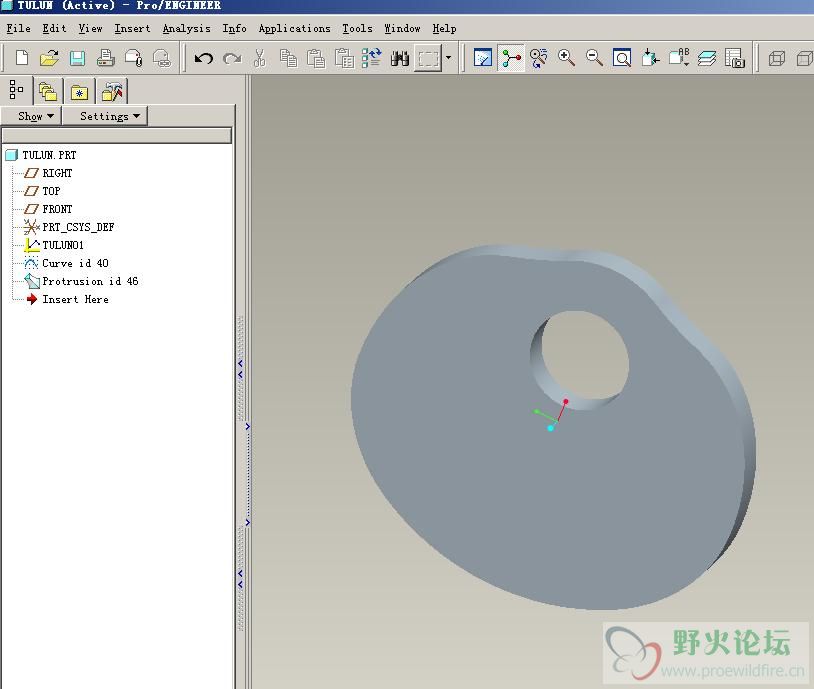Image resolution: width=814 pixels, height=689 pixels.
Task: Activate the box selection tool
Action: [428, 58]
